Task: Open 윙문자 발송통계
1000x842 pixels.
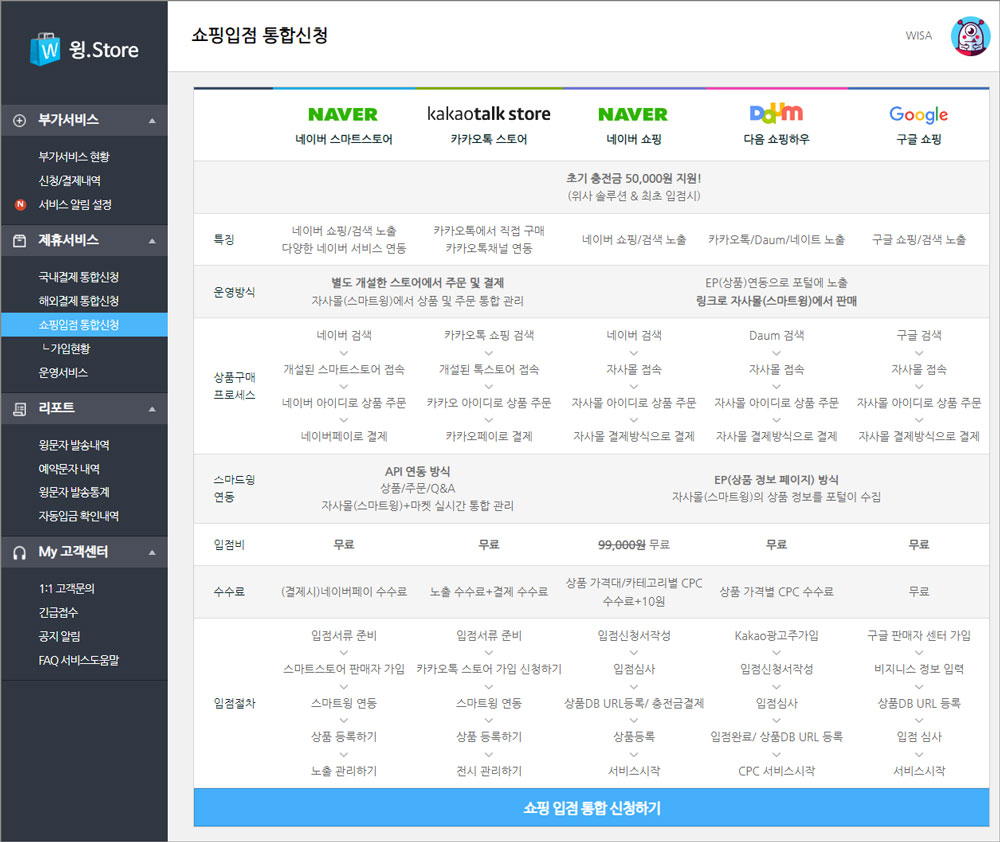Action: click(x=74, y=492)
